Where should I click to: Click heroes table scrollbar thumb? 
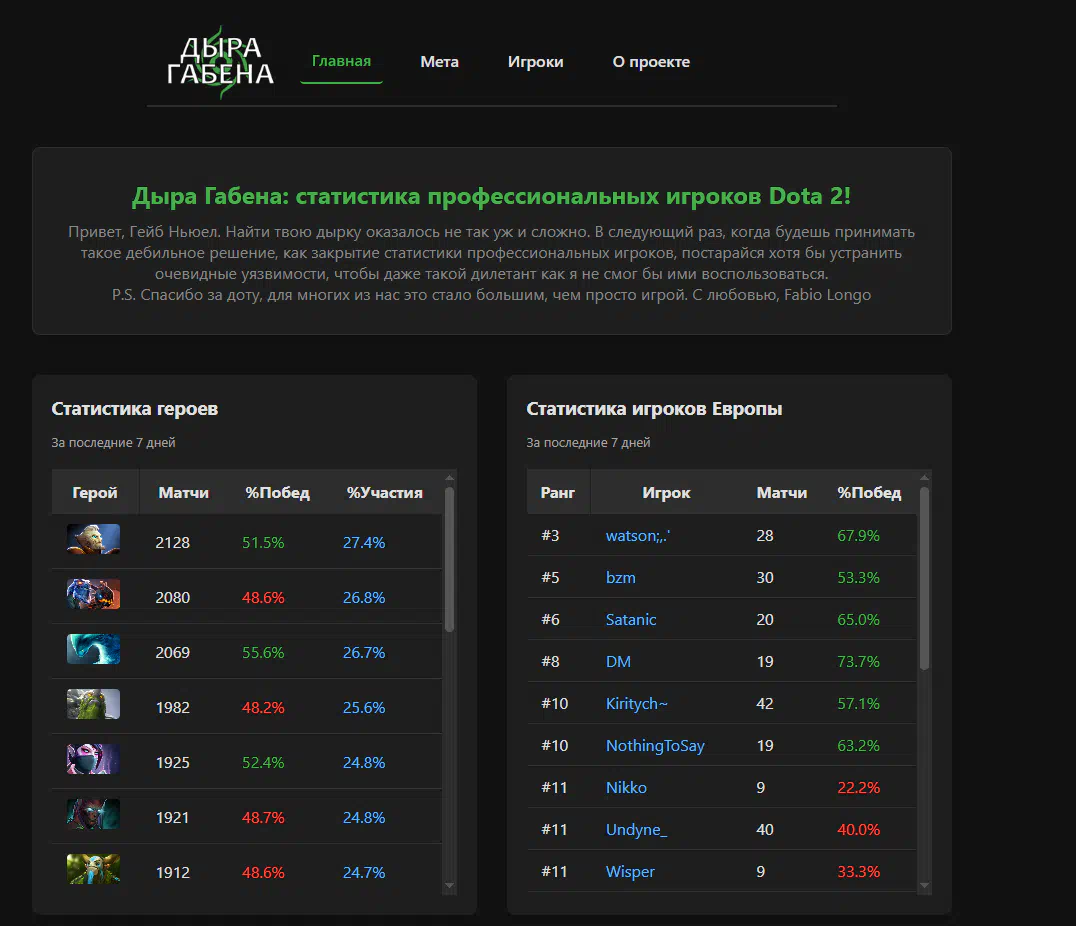tap(449, 559)
